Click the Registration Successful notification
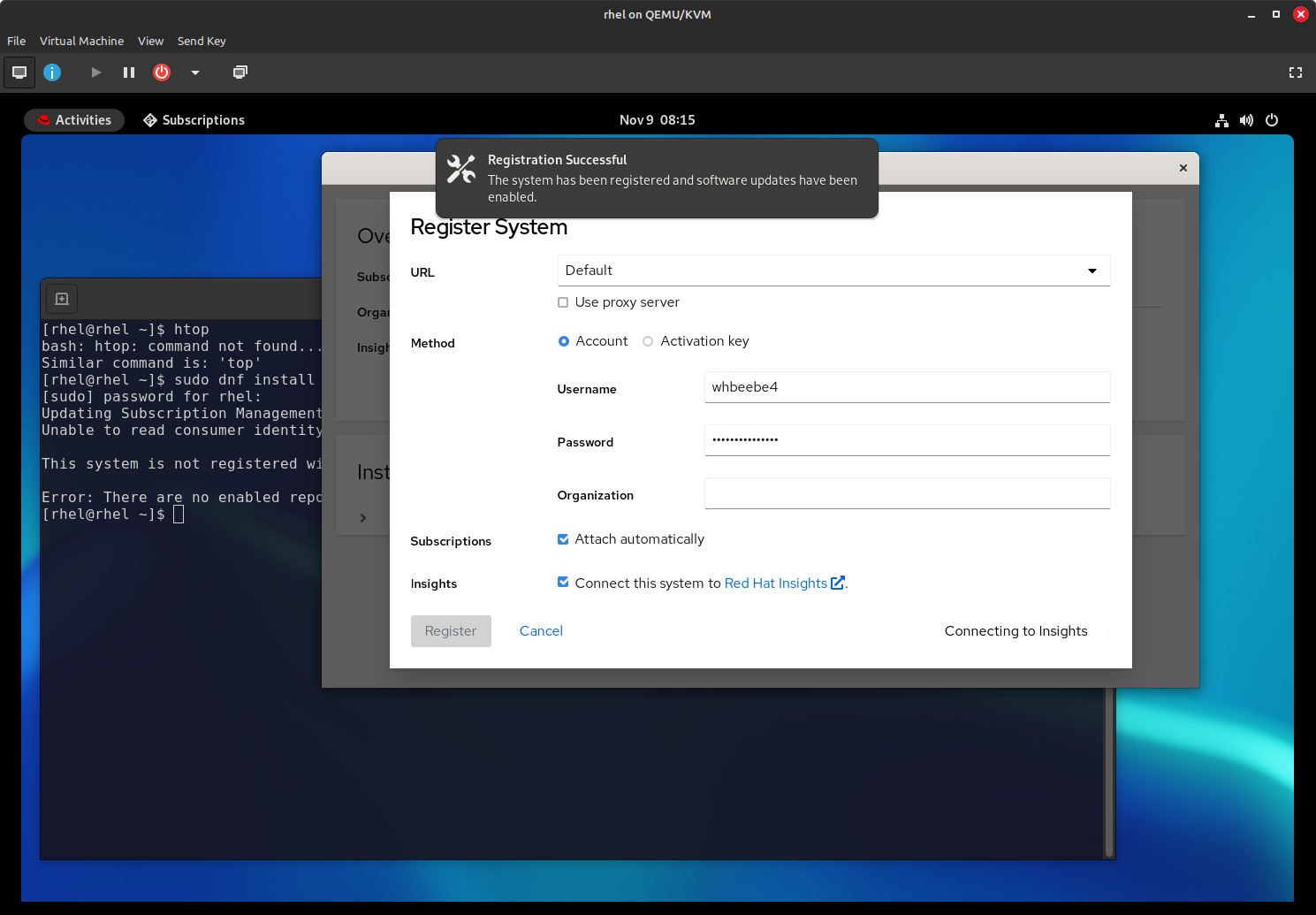This screenshot has width=1316, height=915. (657, 178)
